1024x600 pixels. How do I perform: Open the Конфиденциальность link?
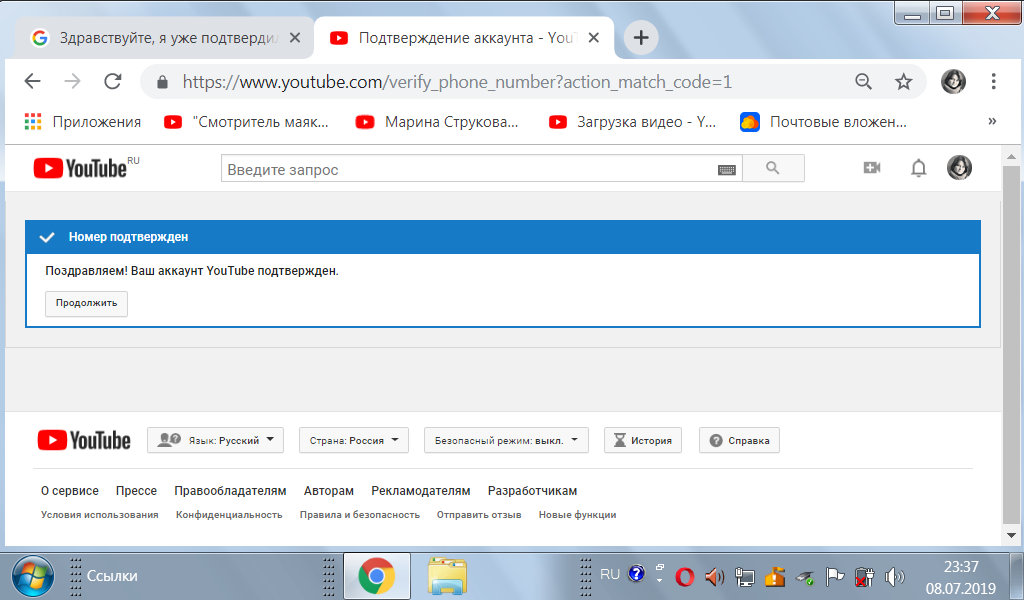coord(229,514)
